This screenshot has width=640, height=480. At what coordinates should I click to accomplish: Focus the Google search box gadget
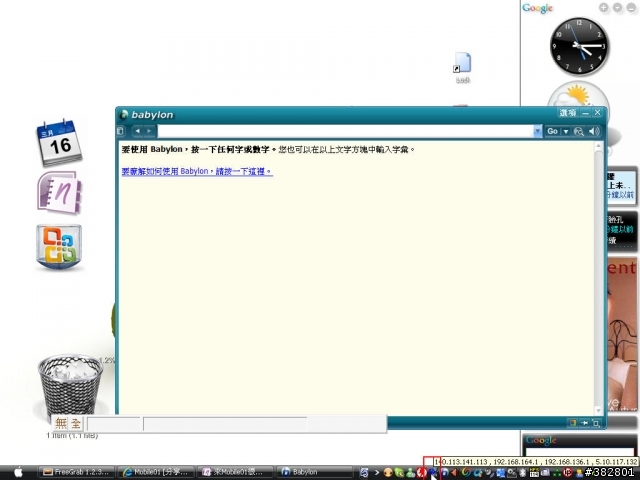(580, 452)
